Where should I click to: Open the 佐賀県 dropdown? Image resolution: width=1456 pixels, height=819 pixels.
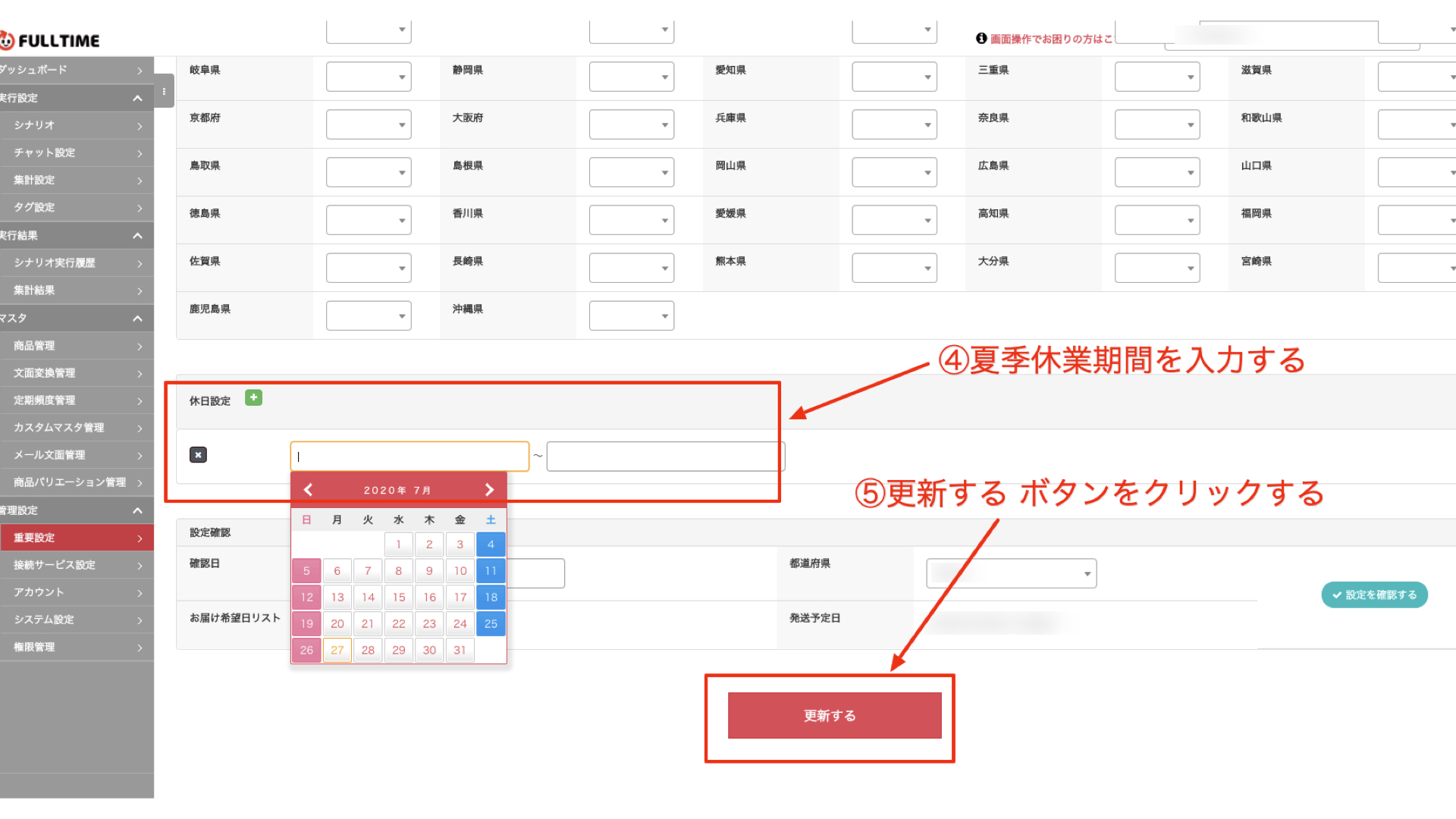tap(369, 268)
